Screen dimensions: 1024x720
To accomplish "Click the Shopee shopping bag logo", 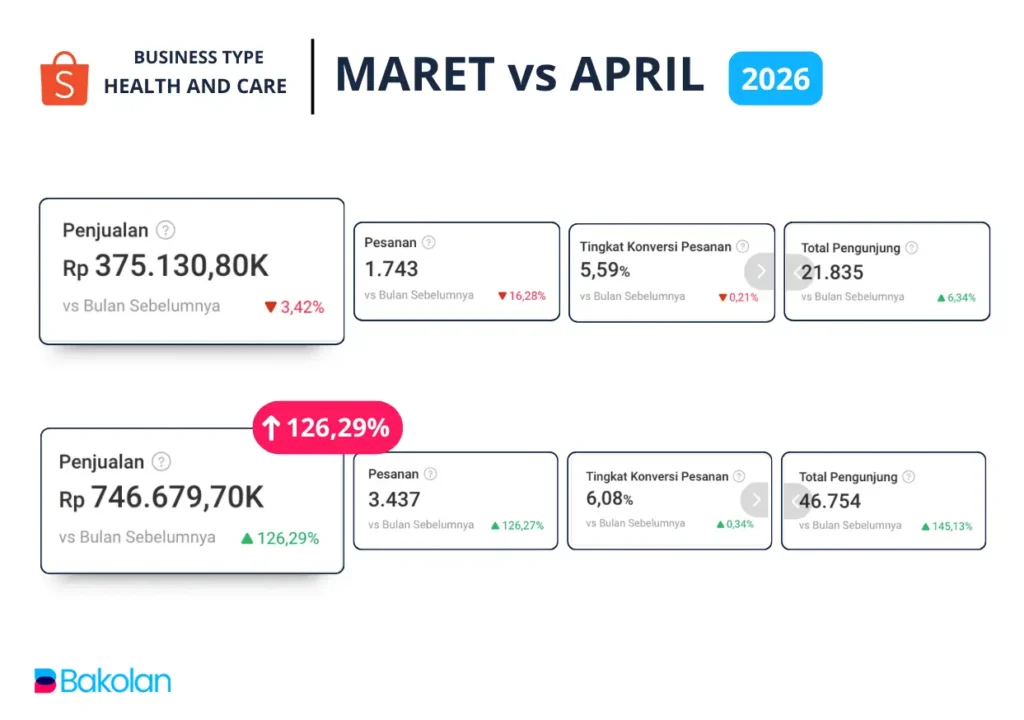I will (64, 79).
